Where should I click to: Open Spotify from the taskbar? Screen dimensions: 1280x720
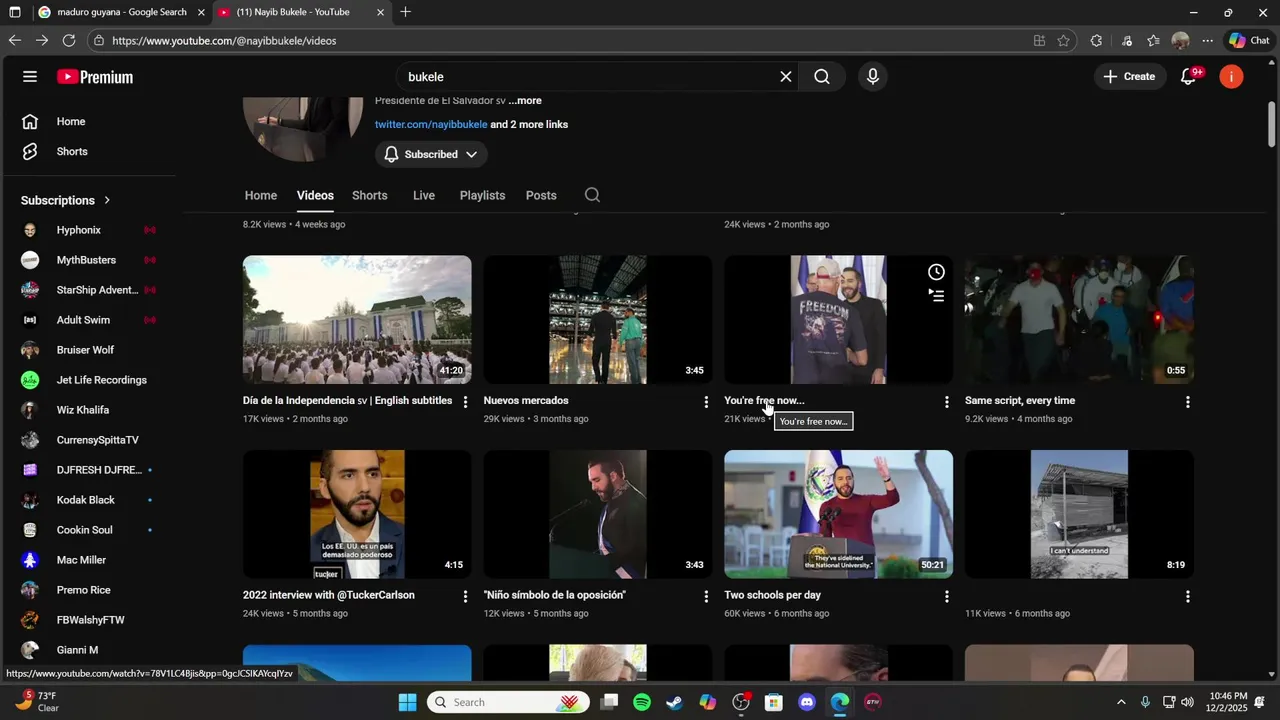642,702
